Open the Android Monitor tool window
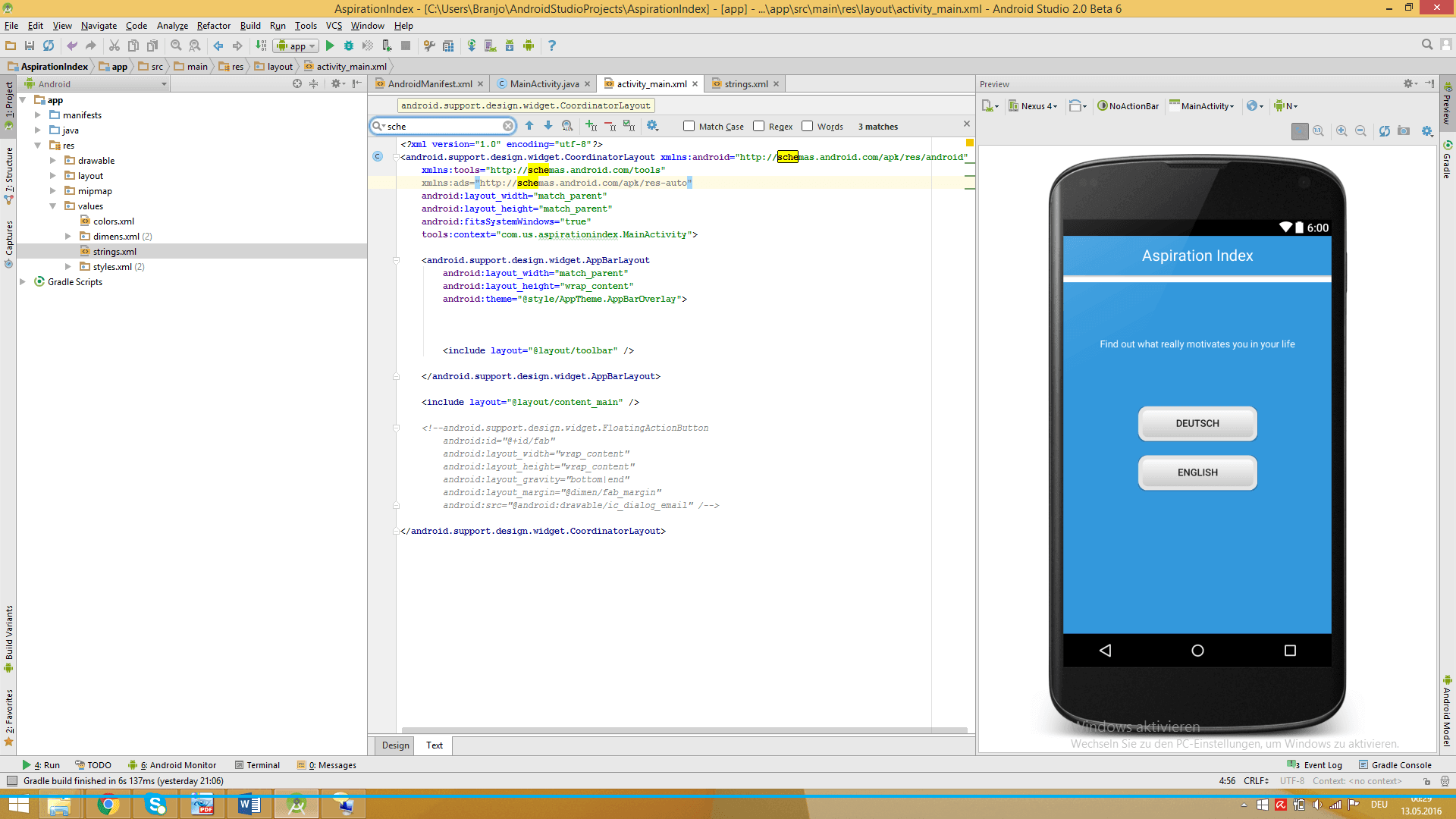The height and width of the screenshot is (819, 1456). tap(173, 765)
